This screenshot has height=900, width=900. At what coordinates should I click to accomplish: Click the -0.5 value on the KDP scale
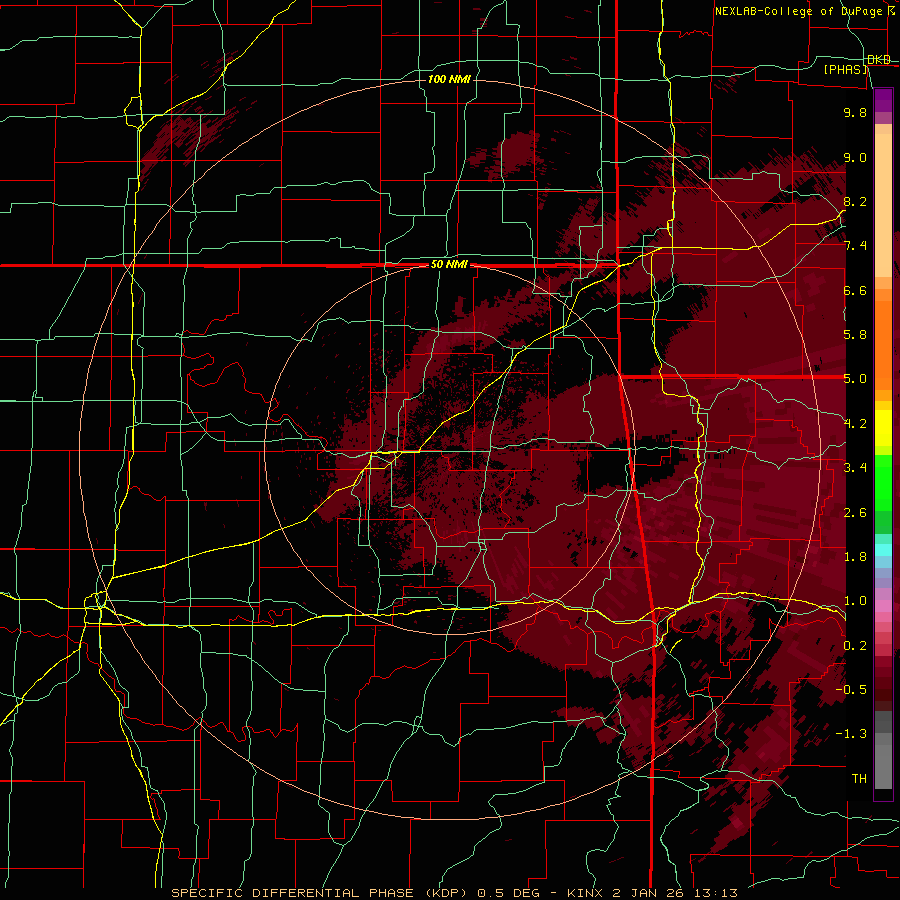pos(851,690)
